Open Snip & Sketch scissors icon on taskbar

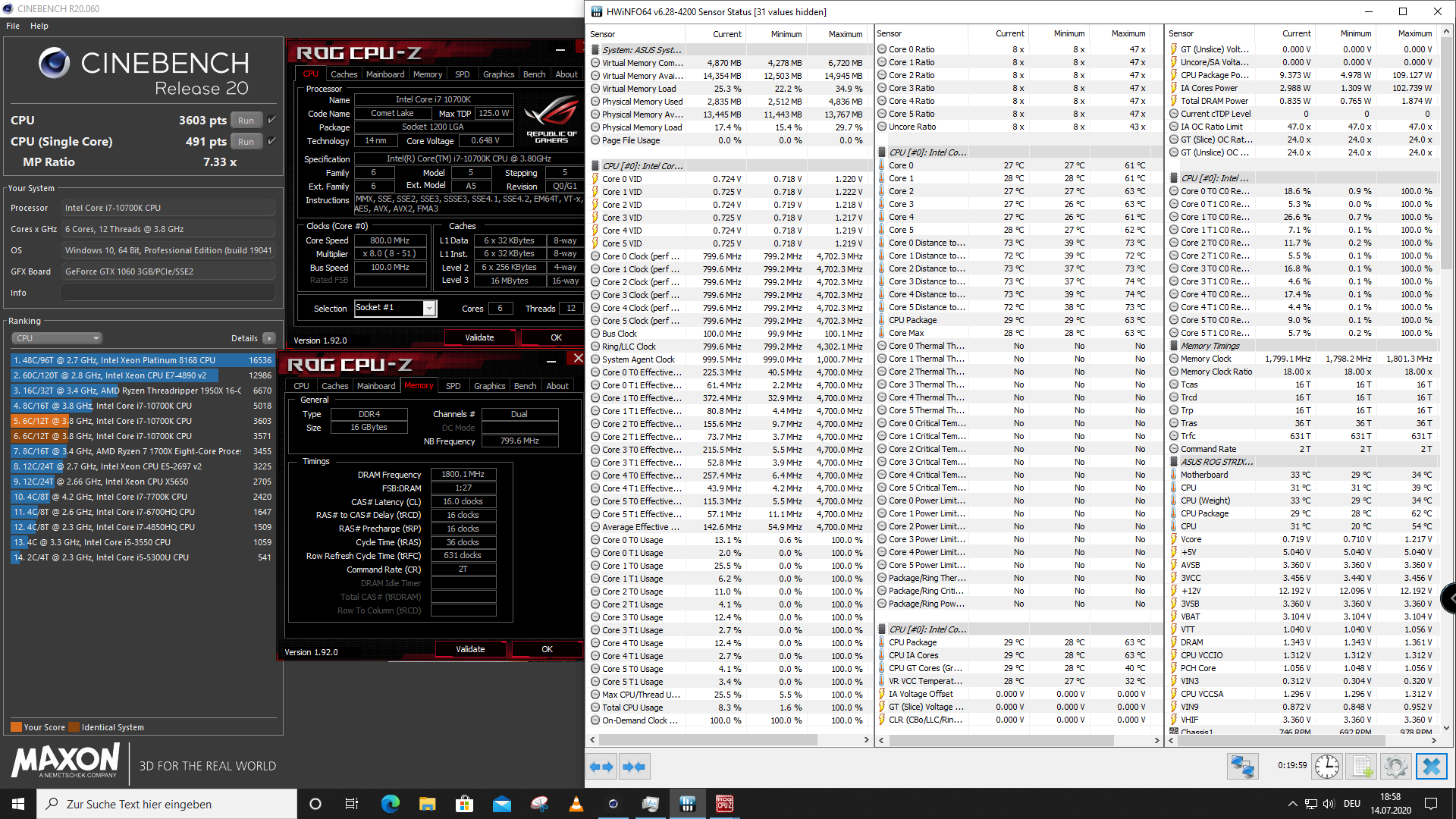tap(539, 804)
